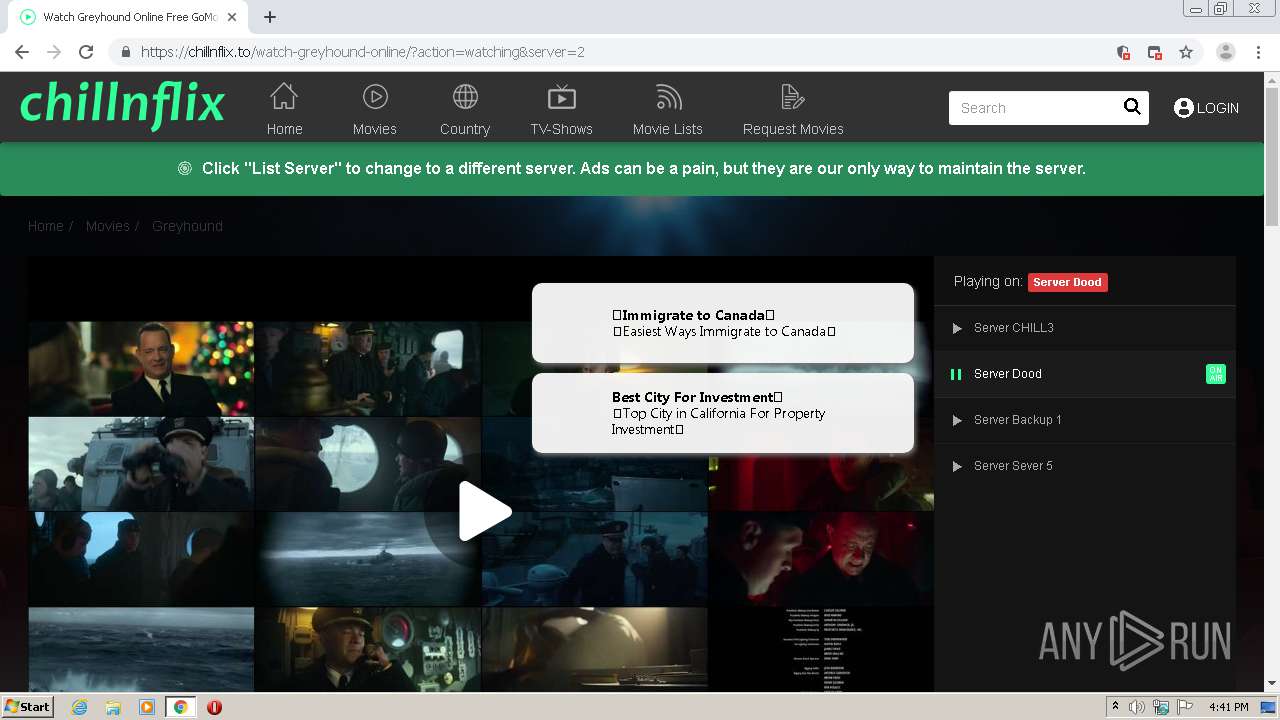Open the Request Movies icon
The image size is (1280, 720).
793,97
